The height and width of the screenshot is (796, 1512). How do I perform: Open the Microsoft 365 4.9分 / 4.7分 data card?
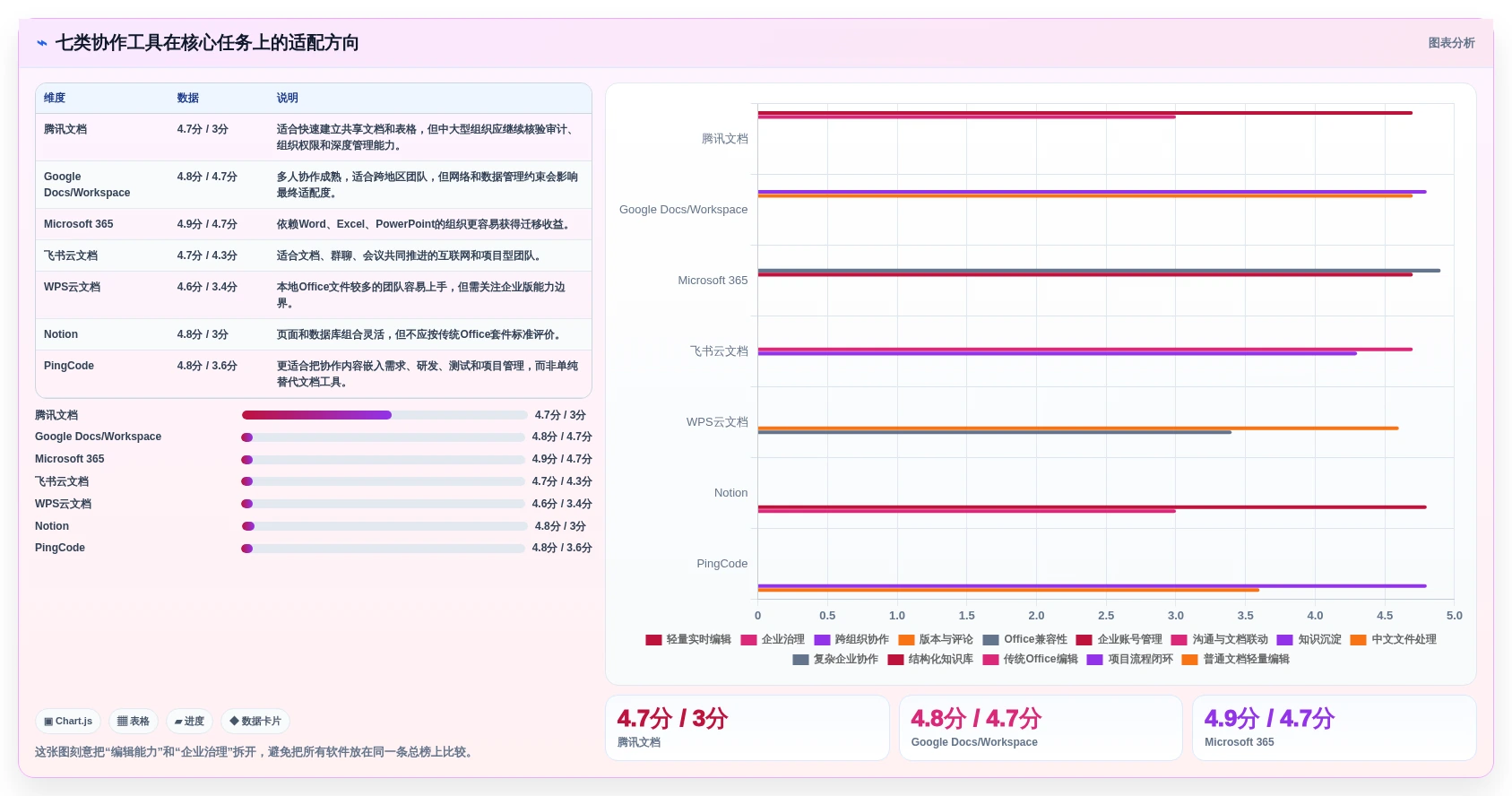point(1335,728)
